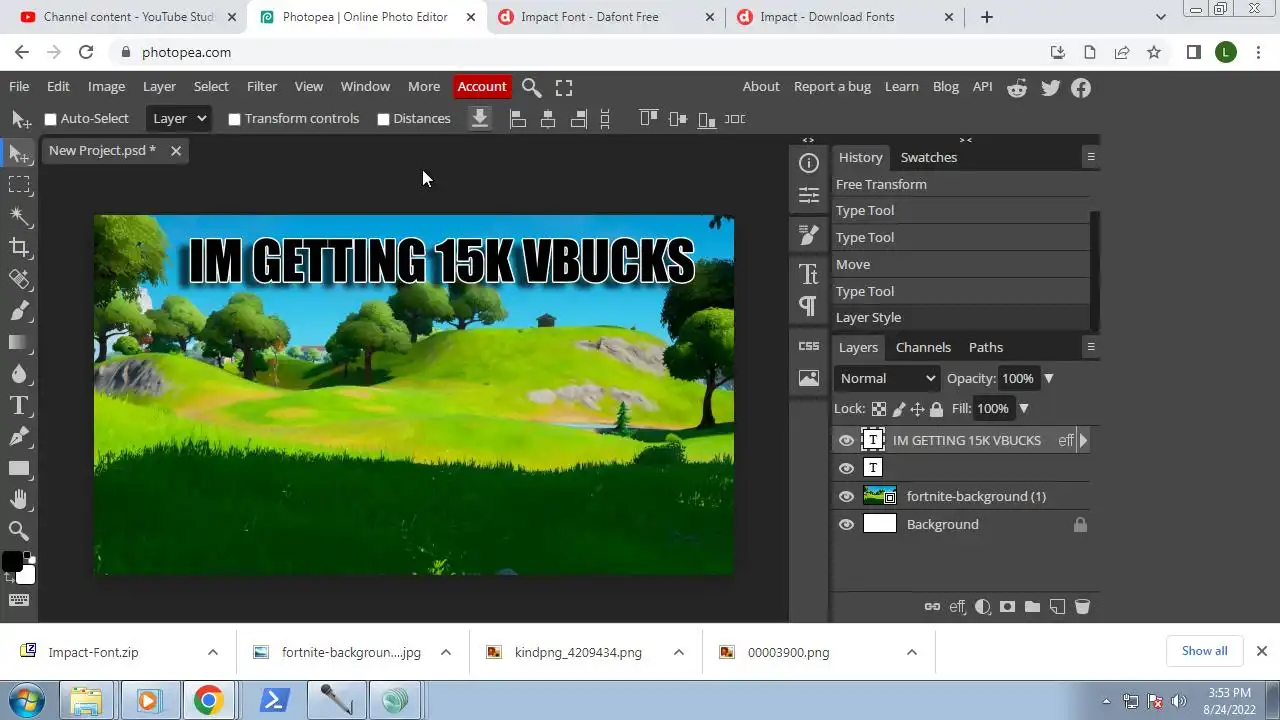Viewport: 1280px width, 720px height.
Task: Select the Blur (droplet) tool
Action: coord(19,373)
